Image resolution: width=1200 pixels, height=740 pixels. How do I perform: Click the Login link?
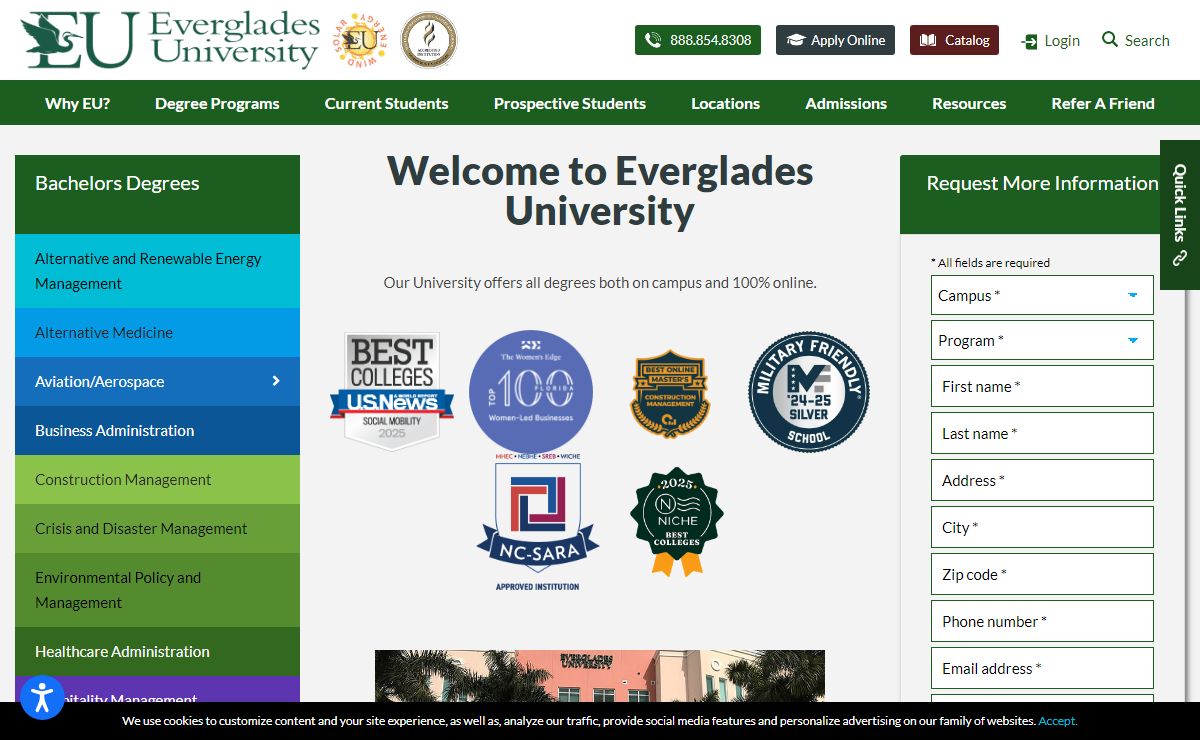pos(1050,41)
